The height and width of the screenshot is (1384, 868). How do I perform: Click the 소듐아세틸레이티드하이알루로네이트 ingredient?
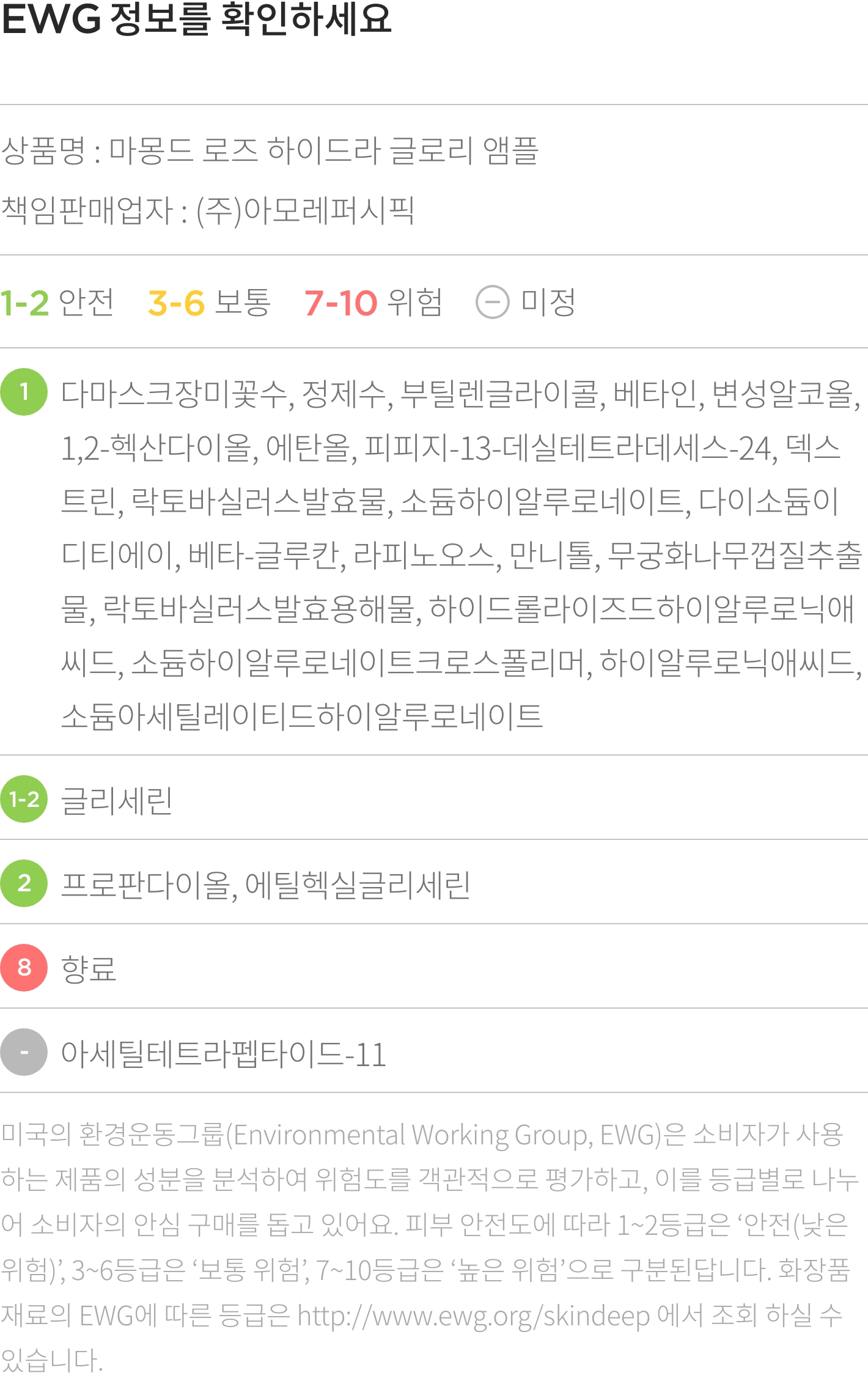click(x=302, y=716)
